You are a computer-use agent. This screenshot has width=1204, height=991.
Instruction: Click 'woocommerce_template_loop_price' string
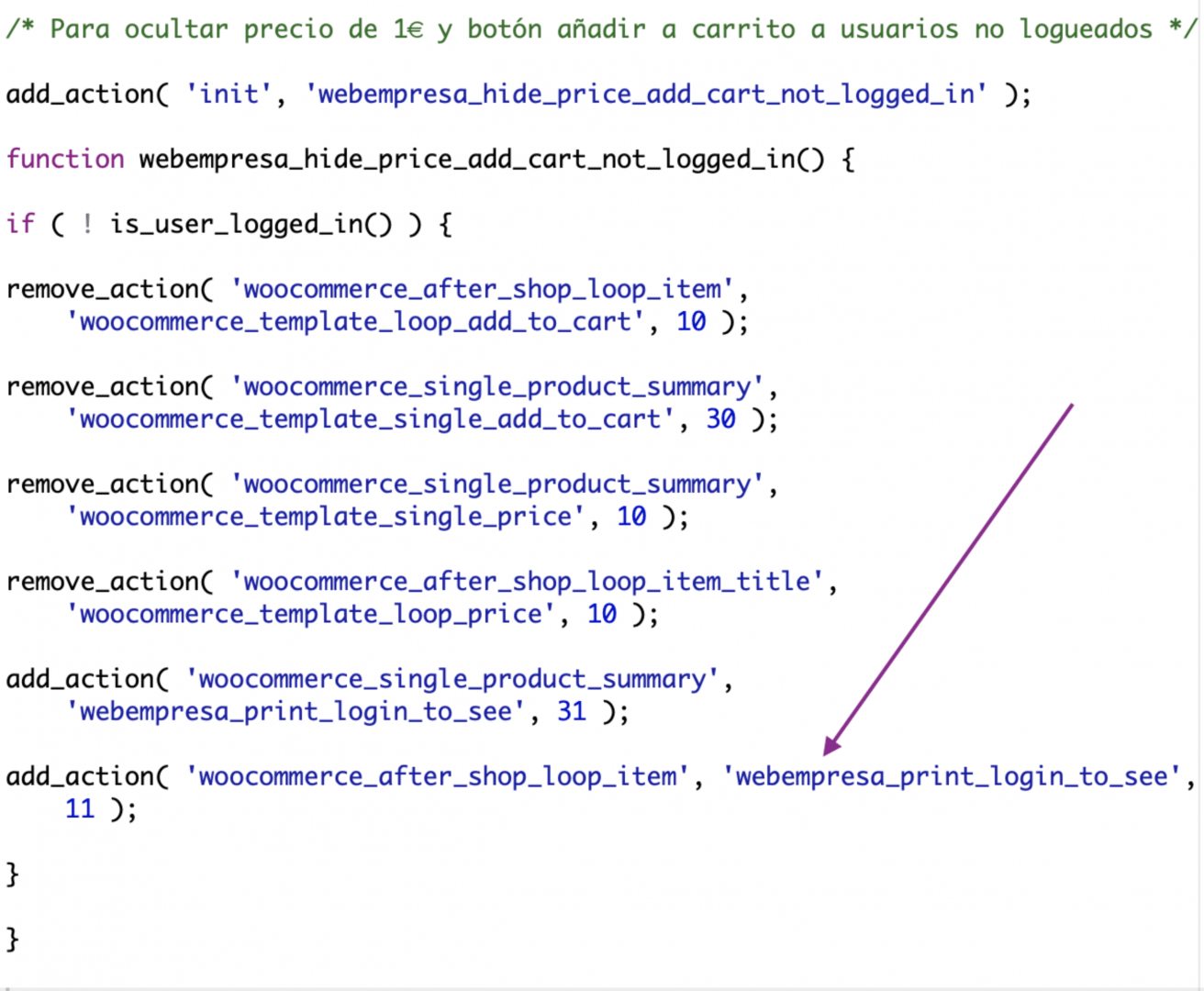[x=311, y=614]
